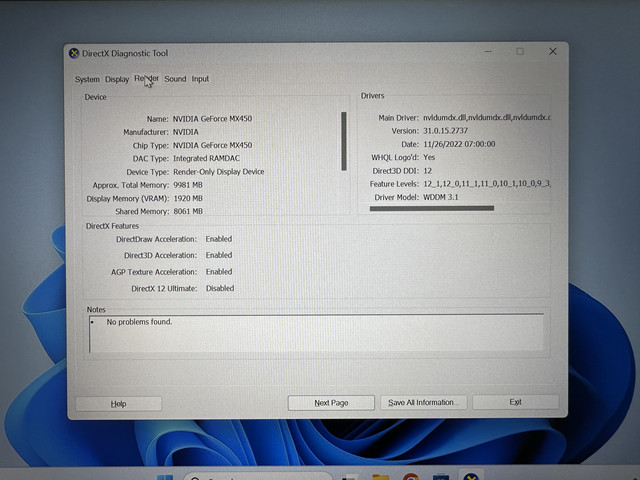Click the Display Memory value 1920 MB

(188, 198)
